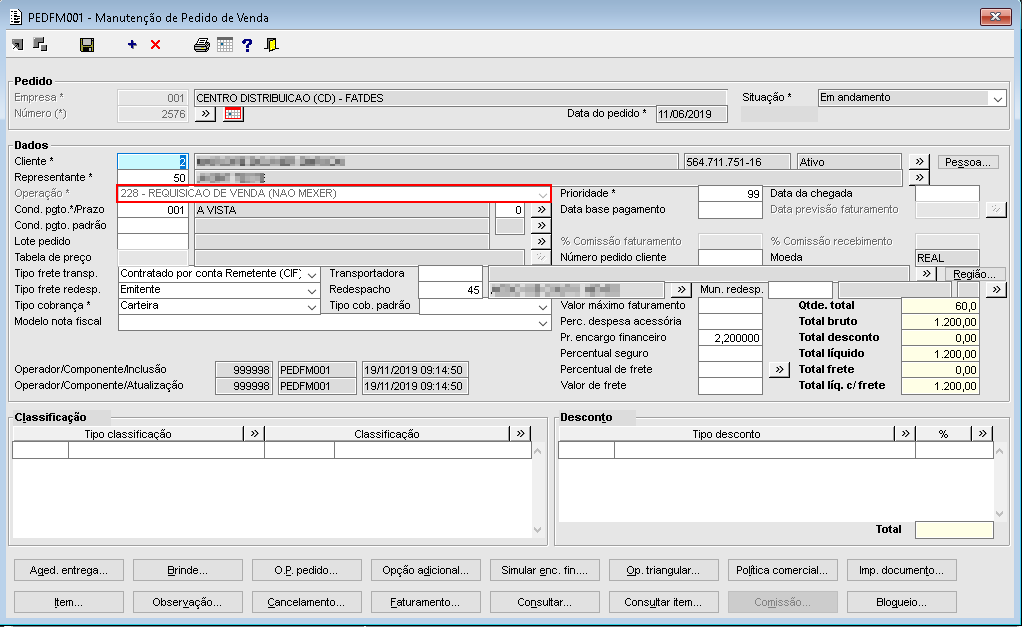Click the overlapping squares toolbar icon
1022x627 pixels.
click(40, 44)
